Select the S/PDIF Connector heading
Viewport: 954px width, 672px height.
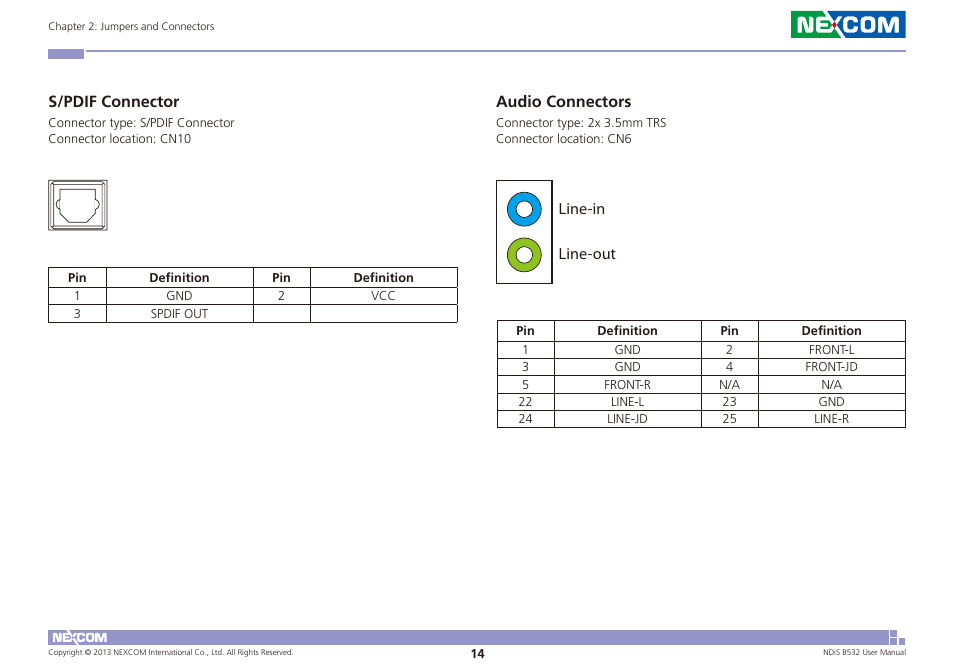pos(114,102)
